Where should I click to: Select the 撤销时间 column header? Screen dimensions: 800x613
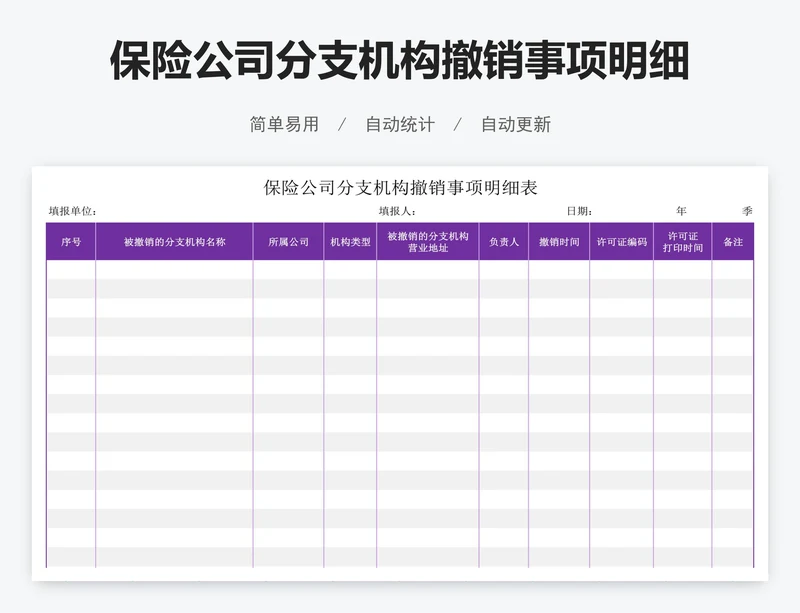click(x=559, y=242)
